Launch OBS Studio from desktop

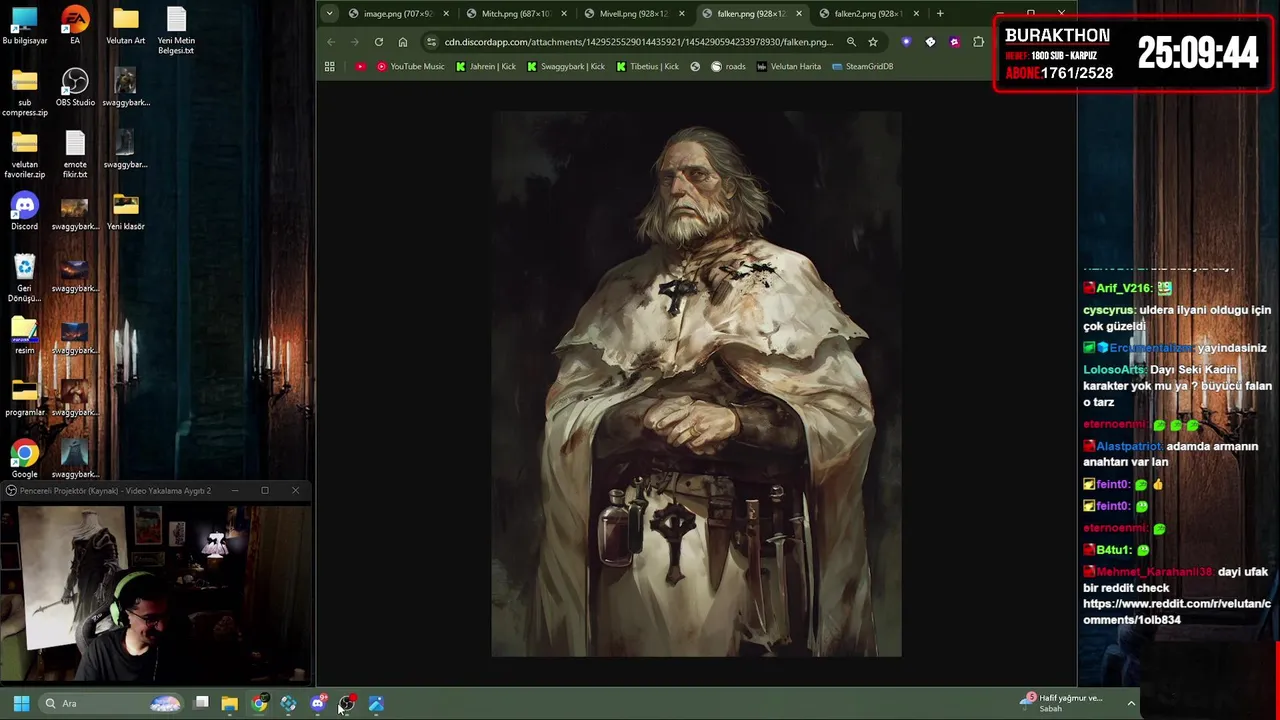pyautogui.click(x=75, y=88)
